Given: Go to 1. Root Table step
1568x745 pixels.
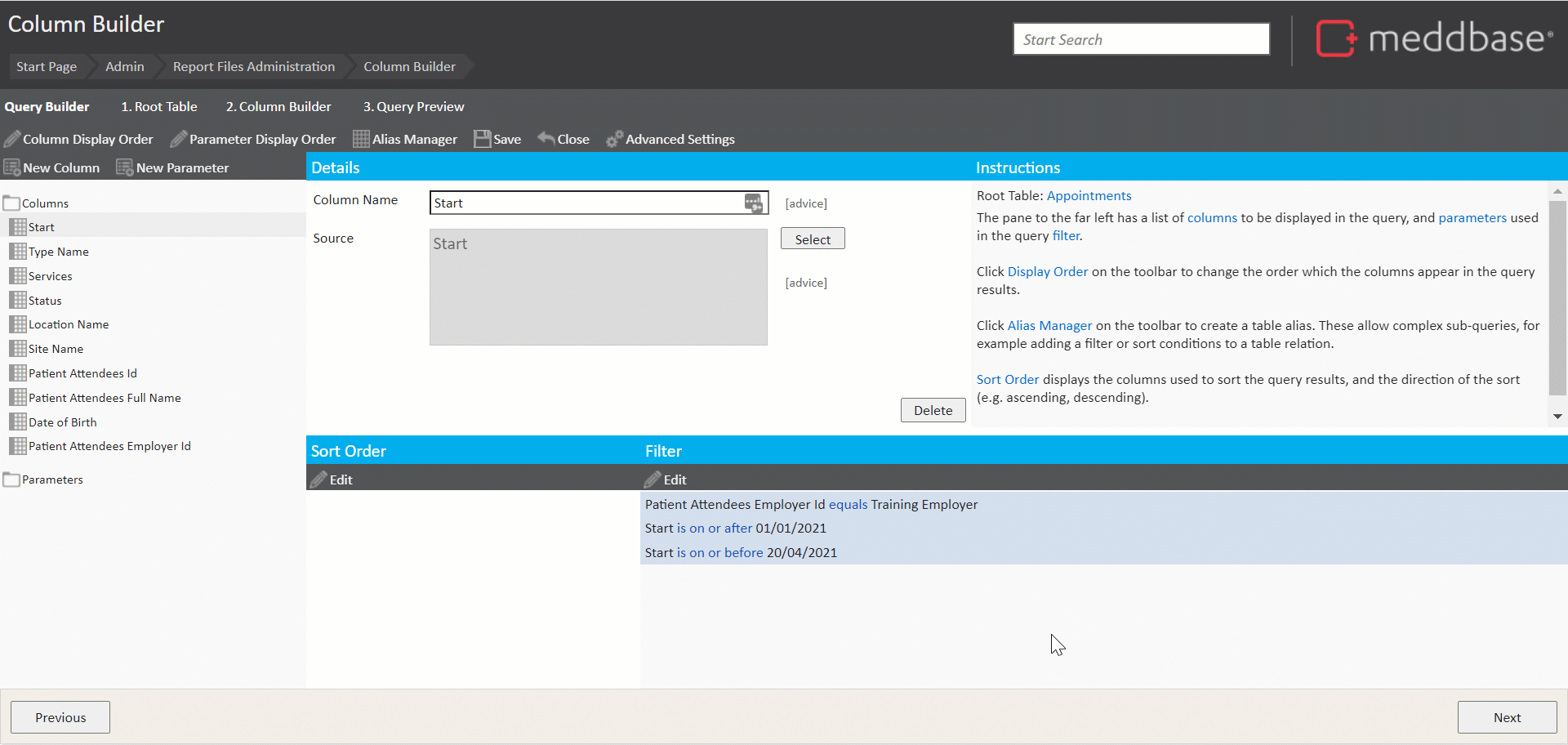Looking at the screenshot, I should point(159,106).
